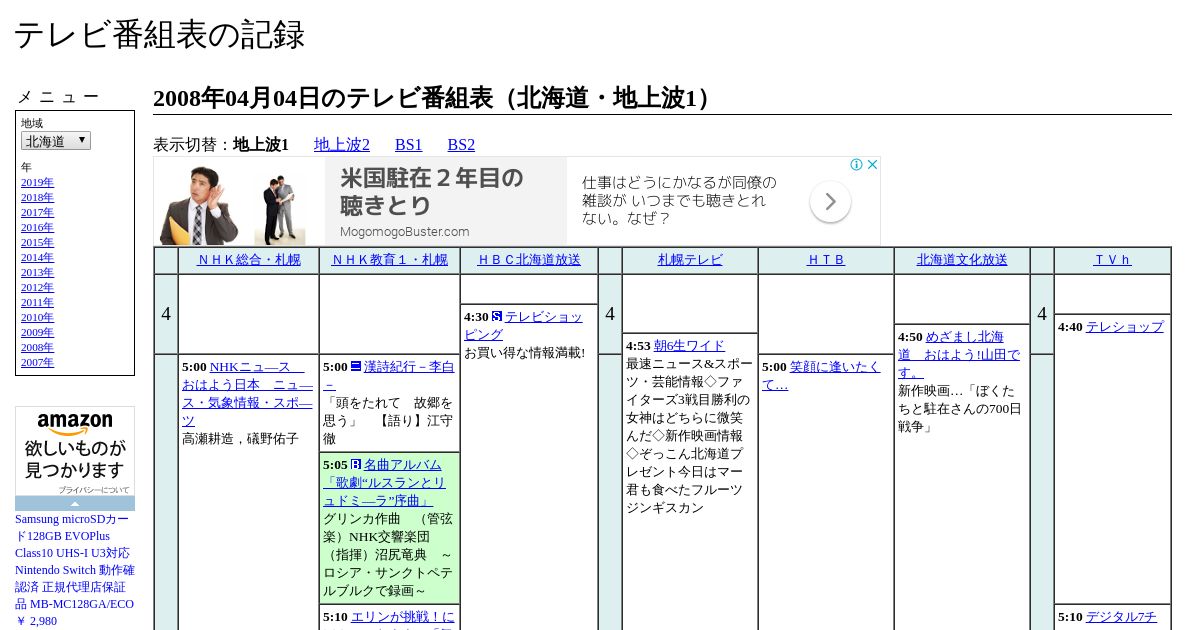Image resolution: width=1200 pixels, height=630 pixels.
Task: Open the 2008年 archive link
Action: click(x=37, y=348)
